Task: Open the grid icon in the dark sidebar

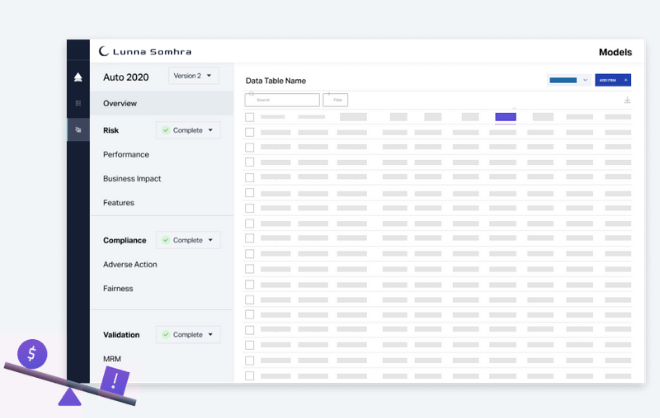Action: click(78, 103)
